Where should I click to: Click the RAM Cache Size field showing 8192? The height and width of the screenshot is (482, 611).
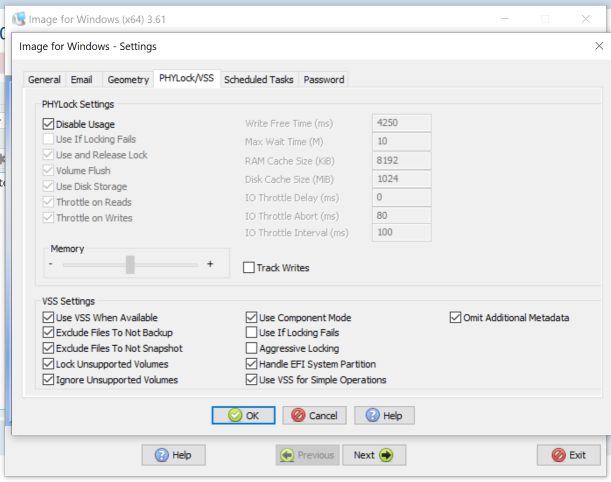(x=402, y=160)
